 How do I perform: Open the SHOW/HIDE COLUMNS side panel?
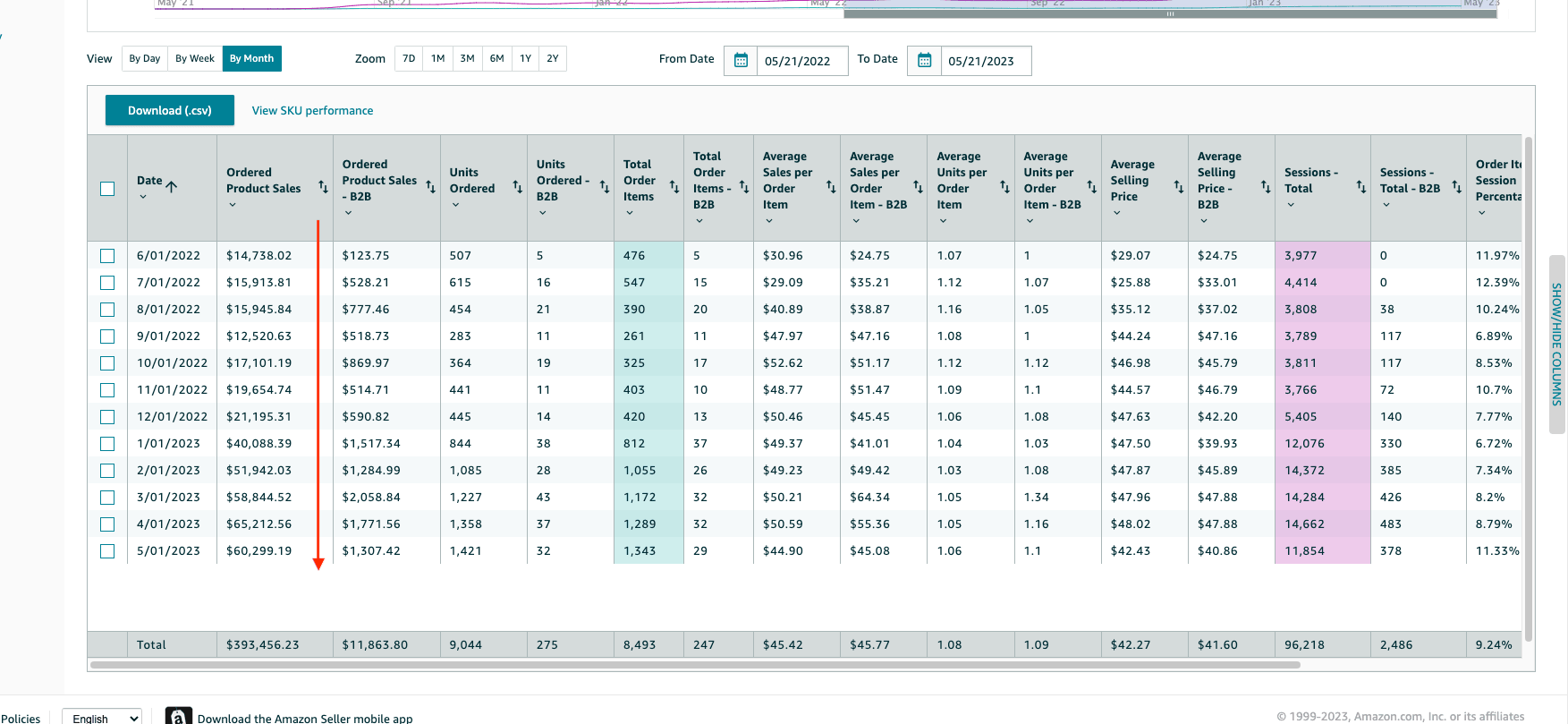(1556, 345)
